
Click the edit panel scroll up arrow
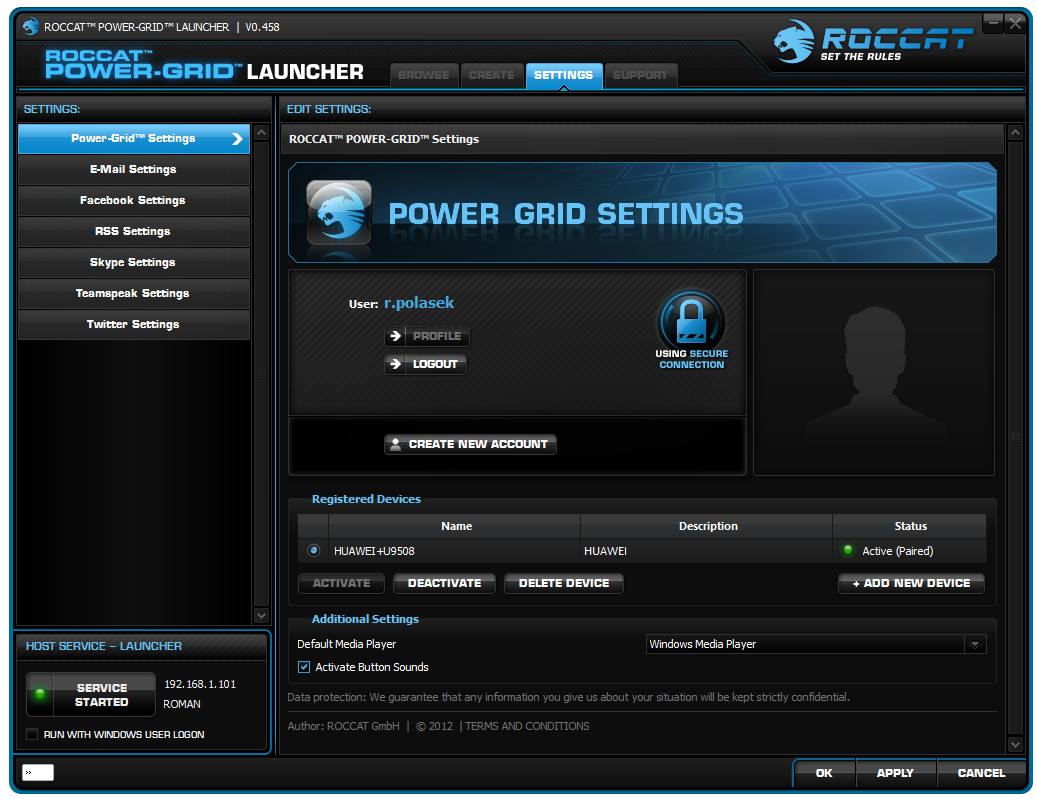(1015, 133)
